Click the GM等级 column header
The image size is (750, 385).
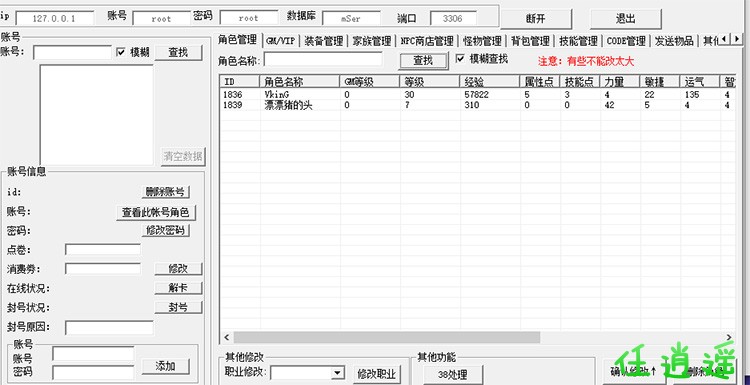click(x=370, y=82)
